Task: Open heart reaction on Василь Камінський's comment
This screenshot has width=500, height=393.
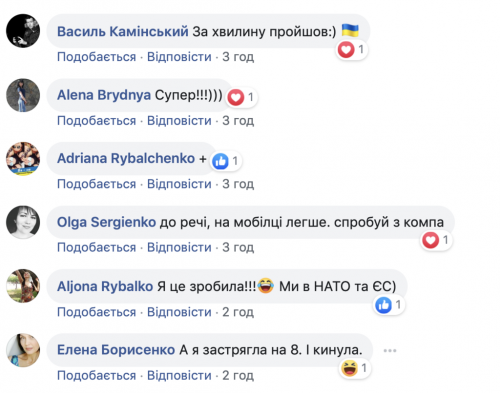Action: pos(352,50)
